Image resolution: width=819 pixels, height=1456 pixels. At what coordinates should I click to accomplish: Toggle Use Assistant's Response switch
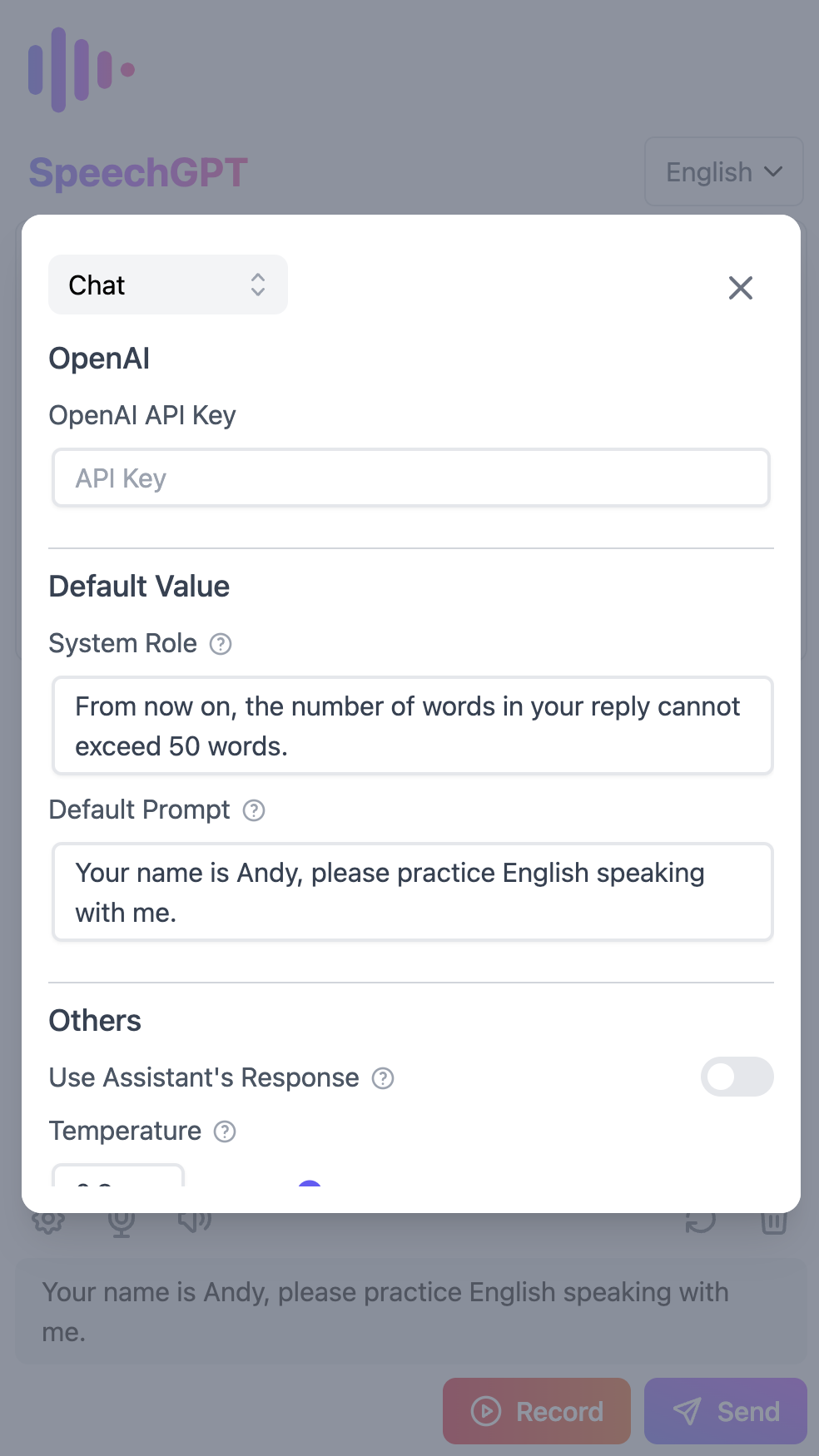click(737, 1077)
